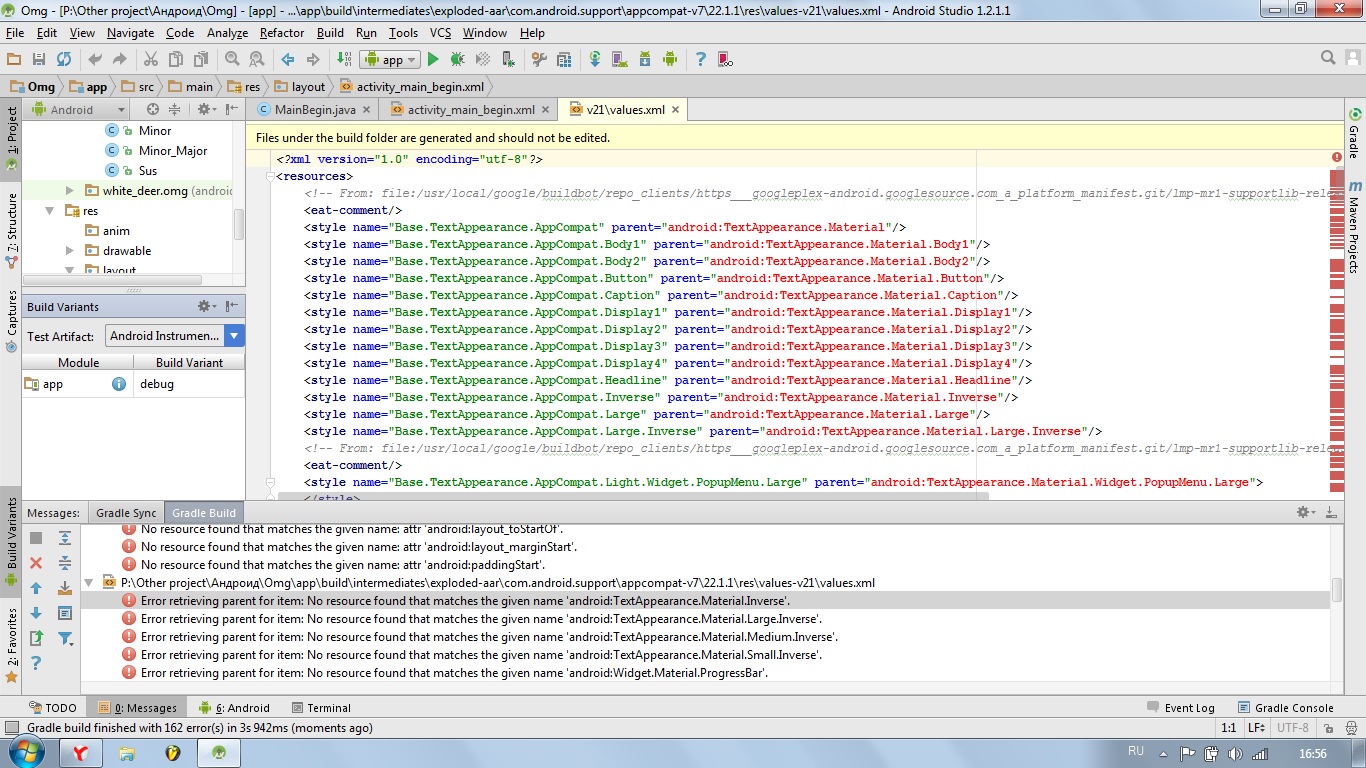Open the Analyze menu
Image resolution: width=1366 pixels, height=768 pixels.
click(x=227, y=32)
